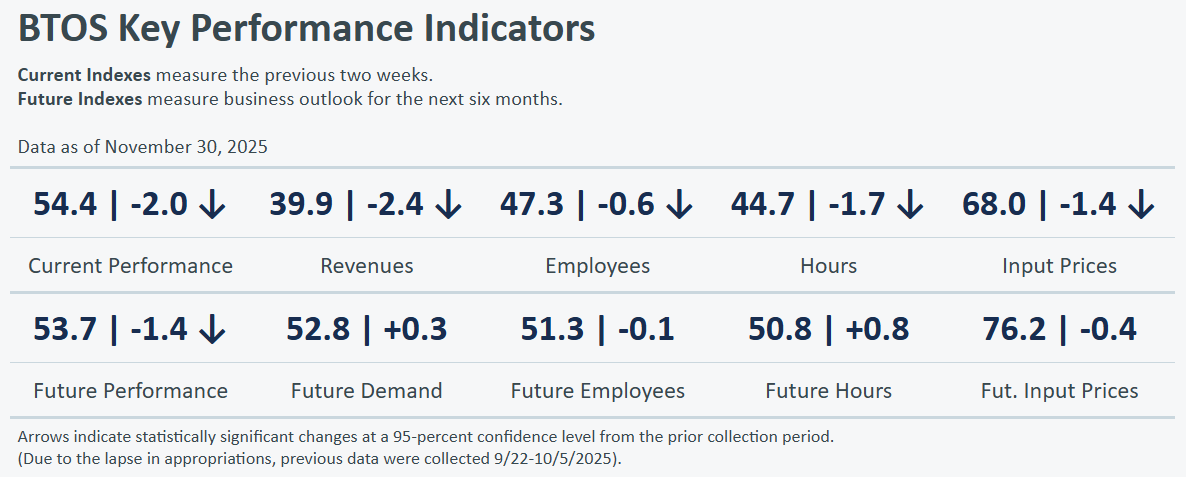Screen dimensions: 1186x477
Task: Click the down arrow next to Revenues value
Action: 448,205
